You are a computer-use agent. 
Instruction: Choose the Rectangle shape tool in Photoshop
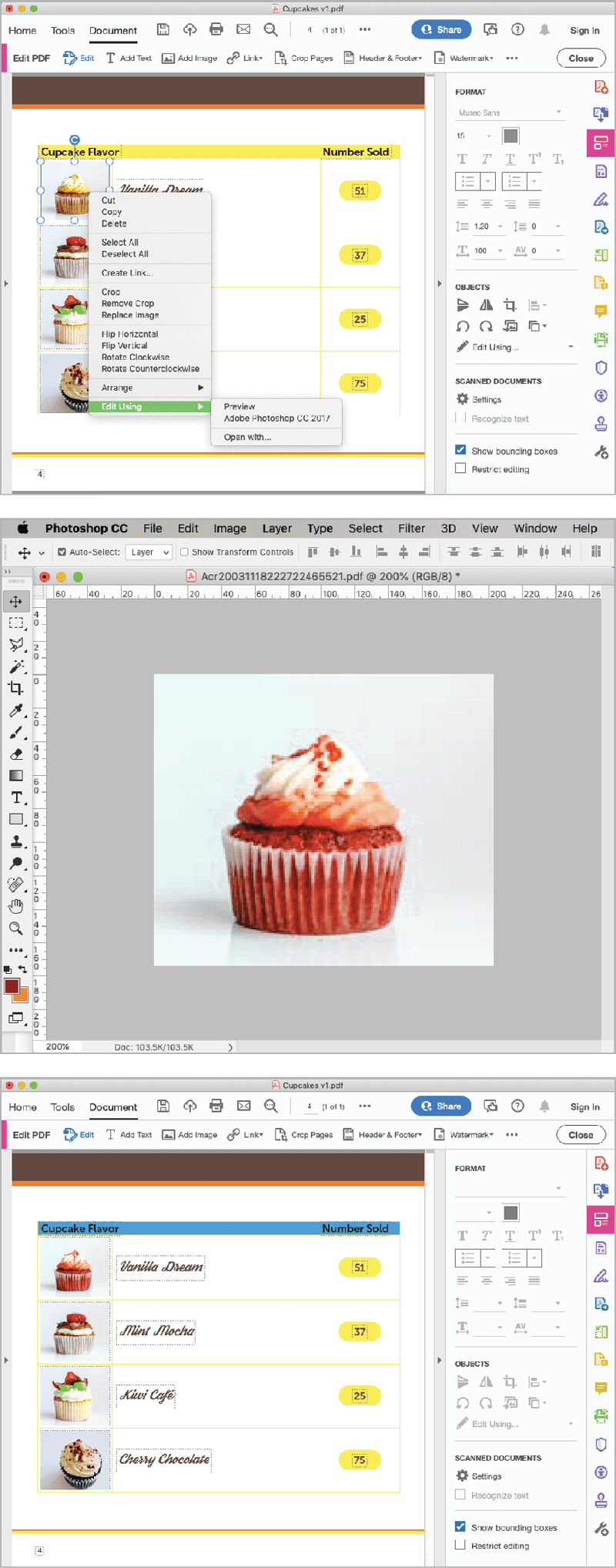(16, 819)
